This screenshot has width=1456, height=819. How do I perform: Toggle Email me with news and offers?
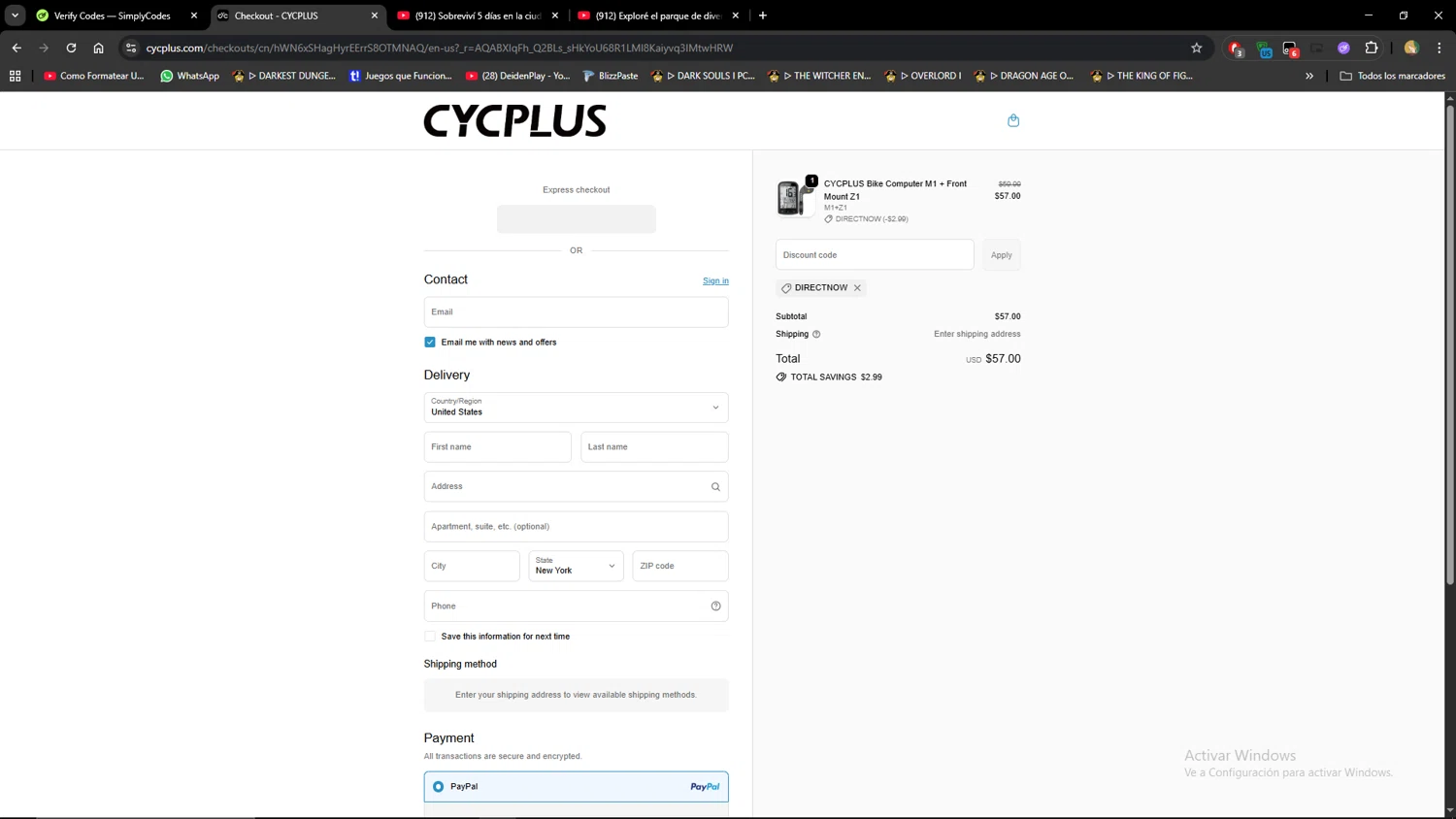430,343
